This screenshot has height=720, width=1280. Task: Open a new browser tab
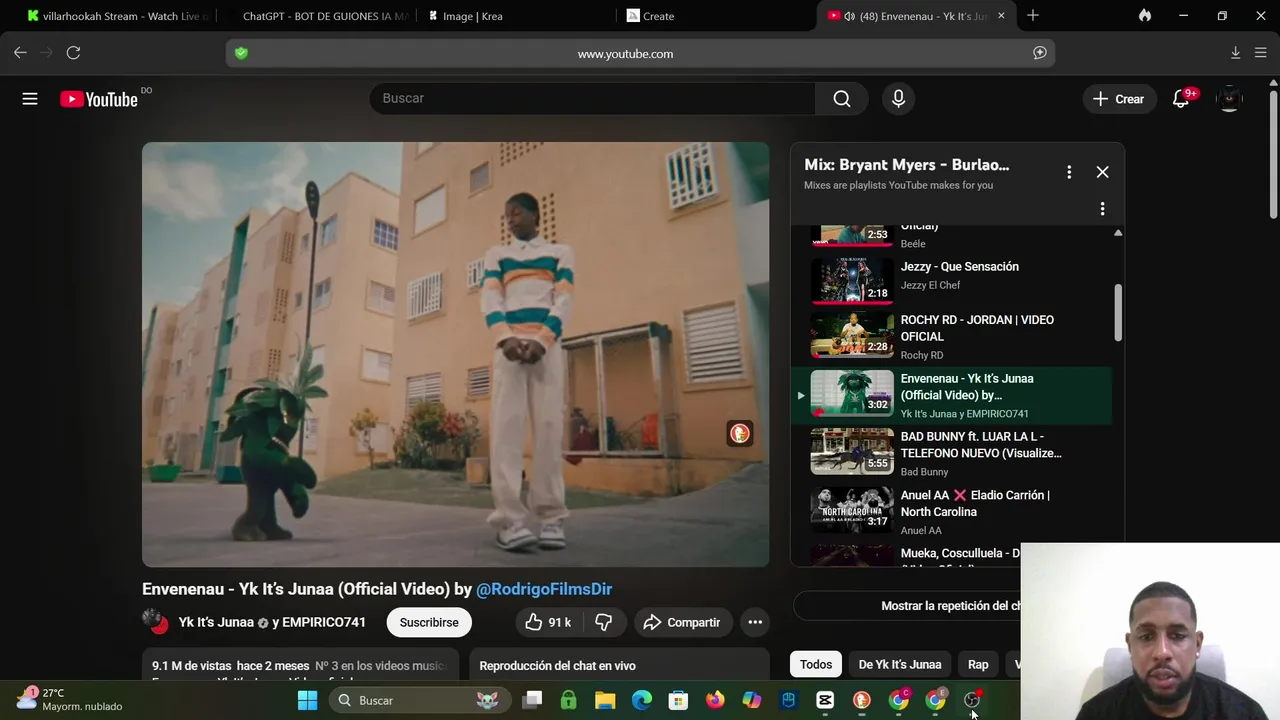coord(1033,16)
